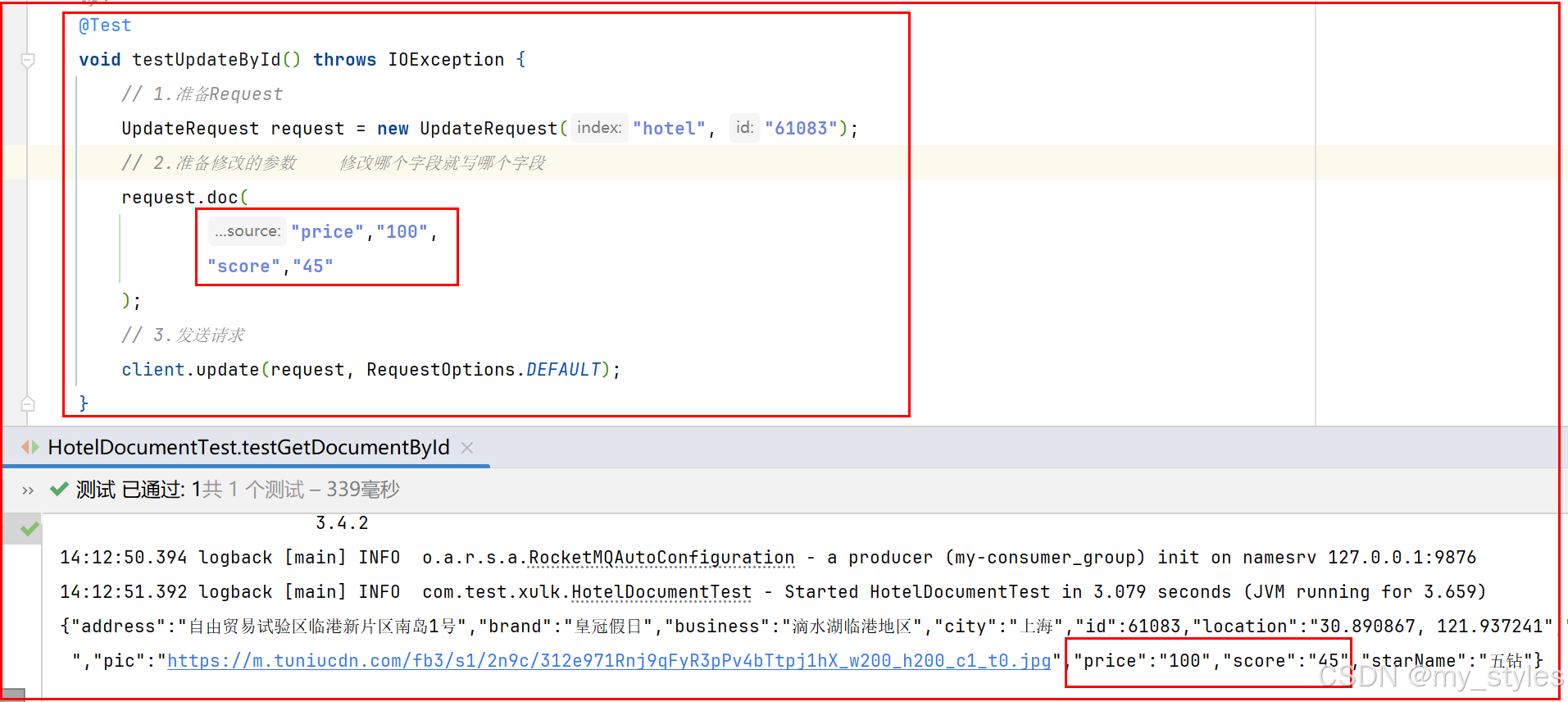Screen dimensions: 1568x702
Task: Switch to HotelDocumentTest.testGetDocumentById run tab
Action: click(248, 447)
